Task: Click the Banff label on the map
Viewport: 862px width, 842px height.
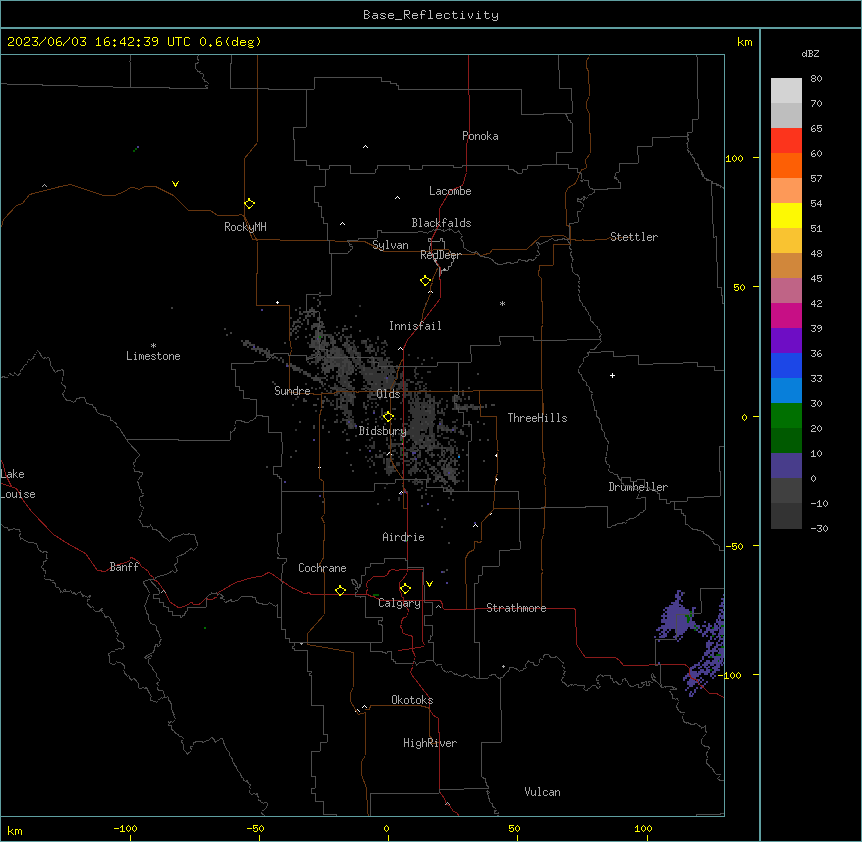Action: pyautogui.click(x=124, y=567)
